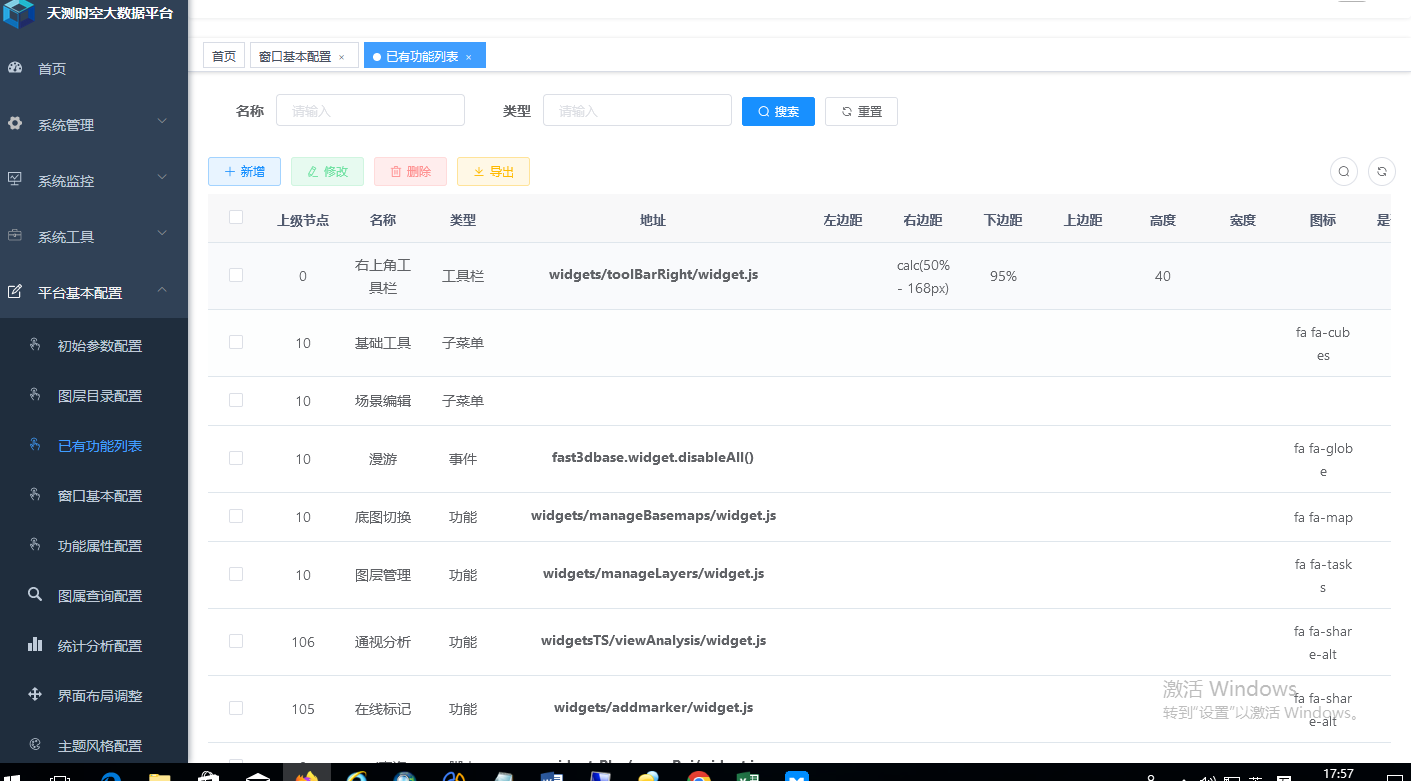This screenshot has height=781, width=1411.
Task: Click the refresh icon above the data table
Action: 1381,171
